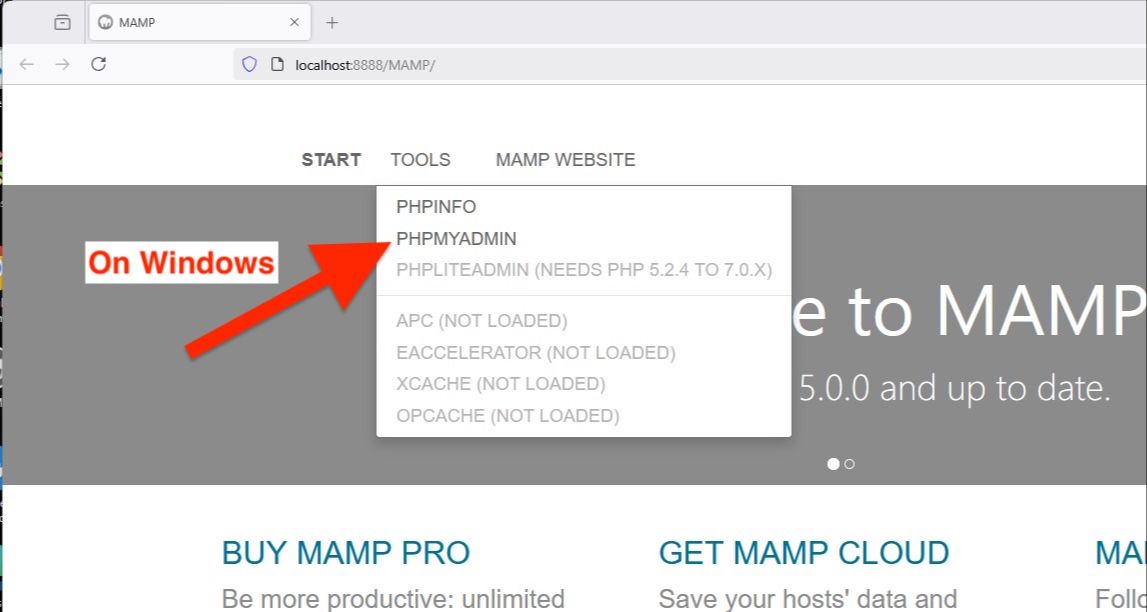Open the BUY MAMP PRO heading link
This screenshot has width=1147, height=612.
pyautogui.click(x=345, y=554)
